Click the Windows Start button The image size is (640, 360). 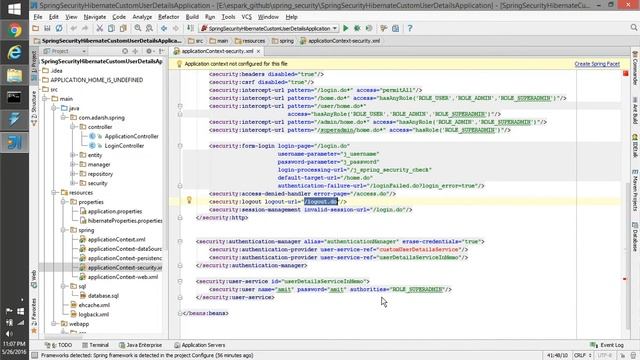14,9
